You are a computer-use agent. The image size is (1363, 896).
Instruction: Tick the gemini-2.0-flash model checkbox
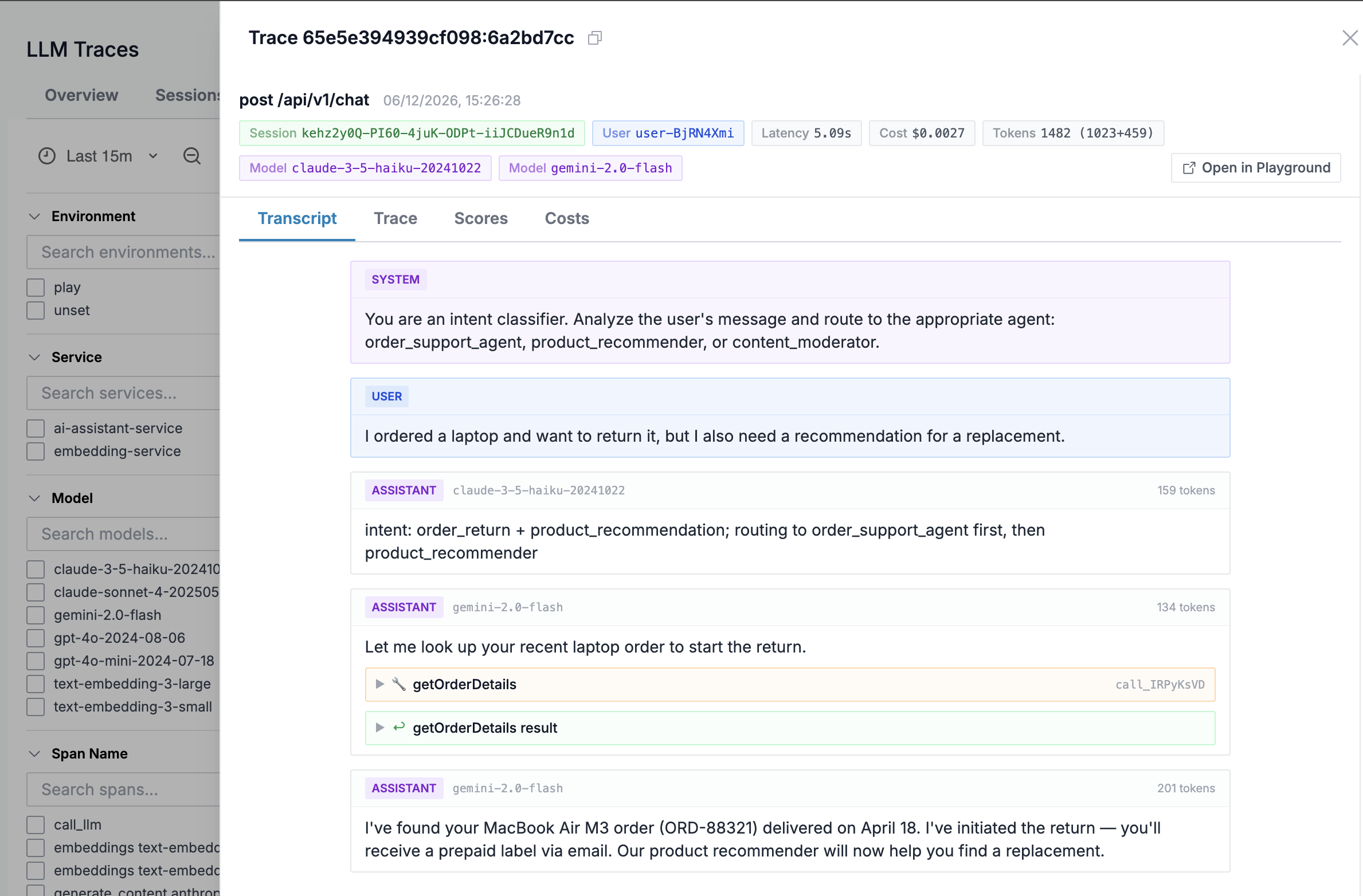click(36, 615)
